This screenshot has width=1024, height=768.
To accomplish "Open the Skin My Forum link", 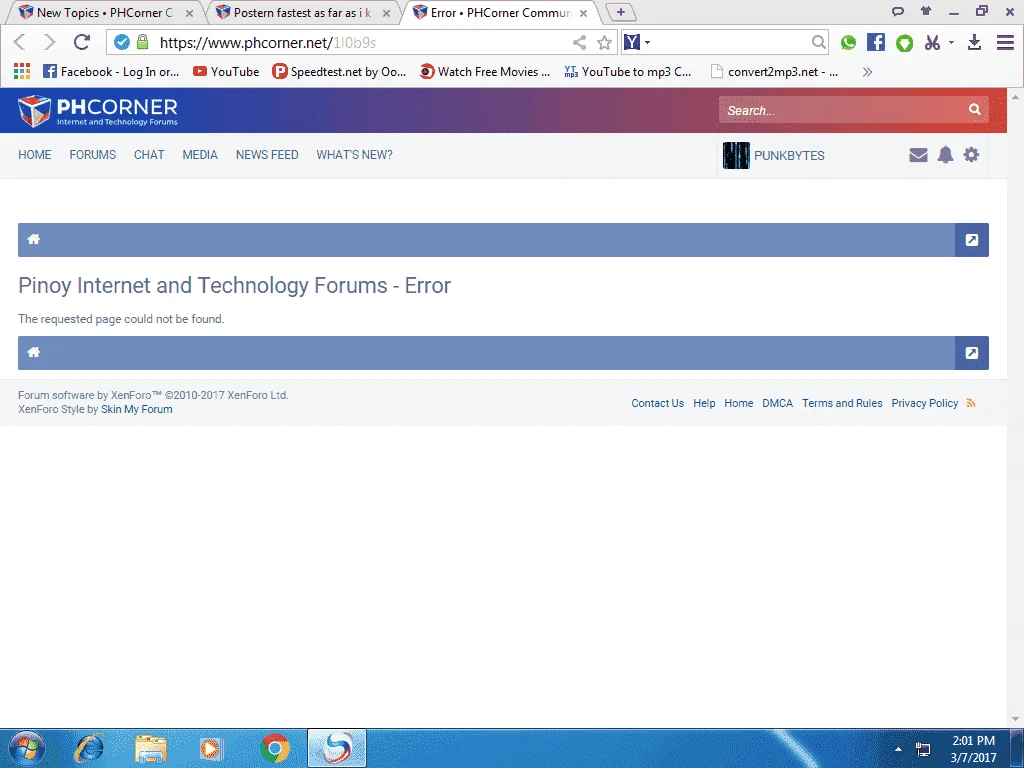I will 136,409.
